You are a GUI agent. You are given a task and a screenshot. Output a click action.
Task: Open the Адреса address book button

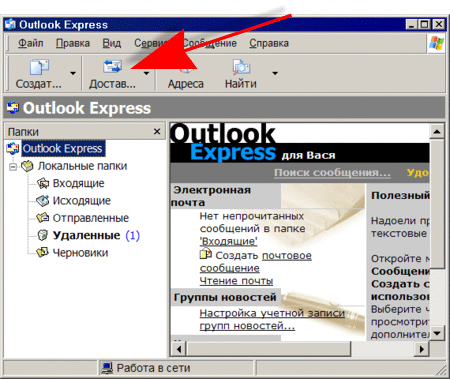[186, 74]
